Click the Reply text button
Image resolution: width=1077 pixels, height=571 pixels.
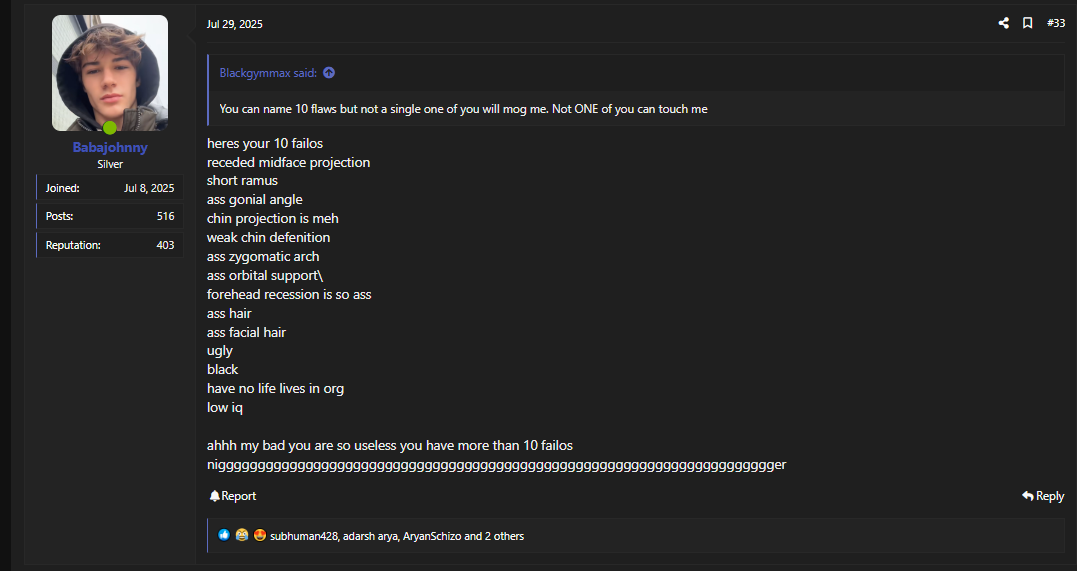pos(1050,496)
